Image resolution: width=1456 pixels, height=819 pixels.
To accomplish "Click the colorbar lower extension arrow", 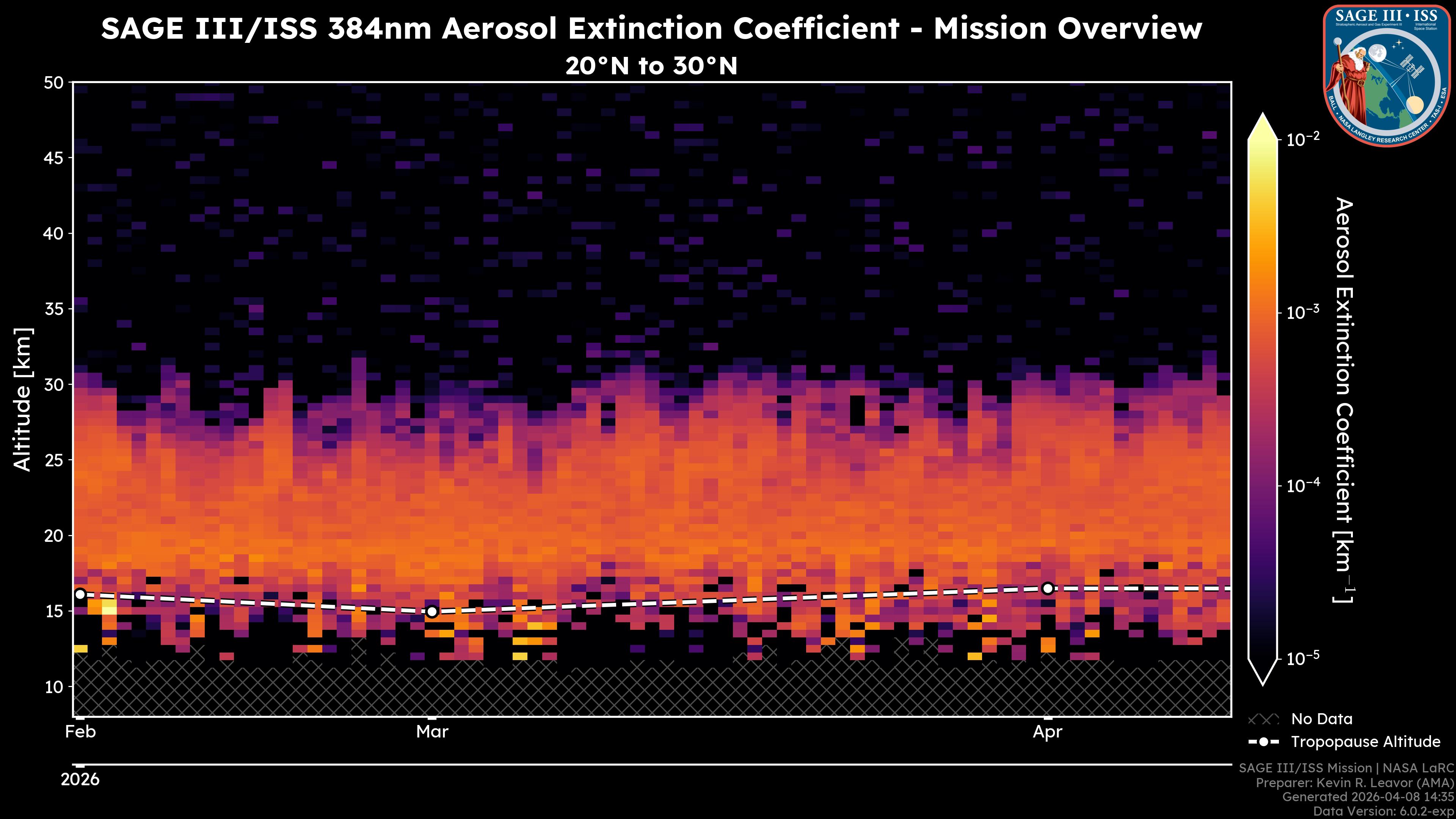I will pos(1263,672).
